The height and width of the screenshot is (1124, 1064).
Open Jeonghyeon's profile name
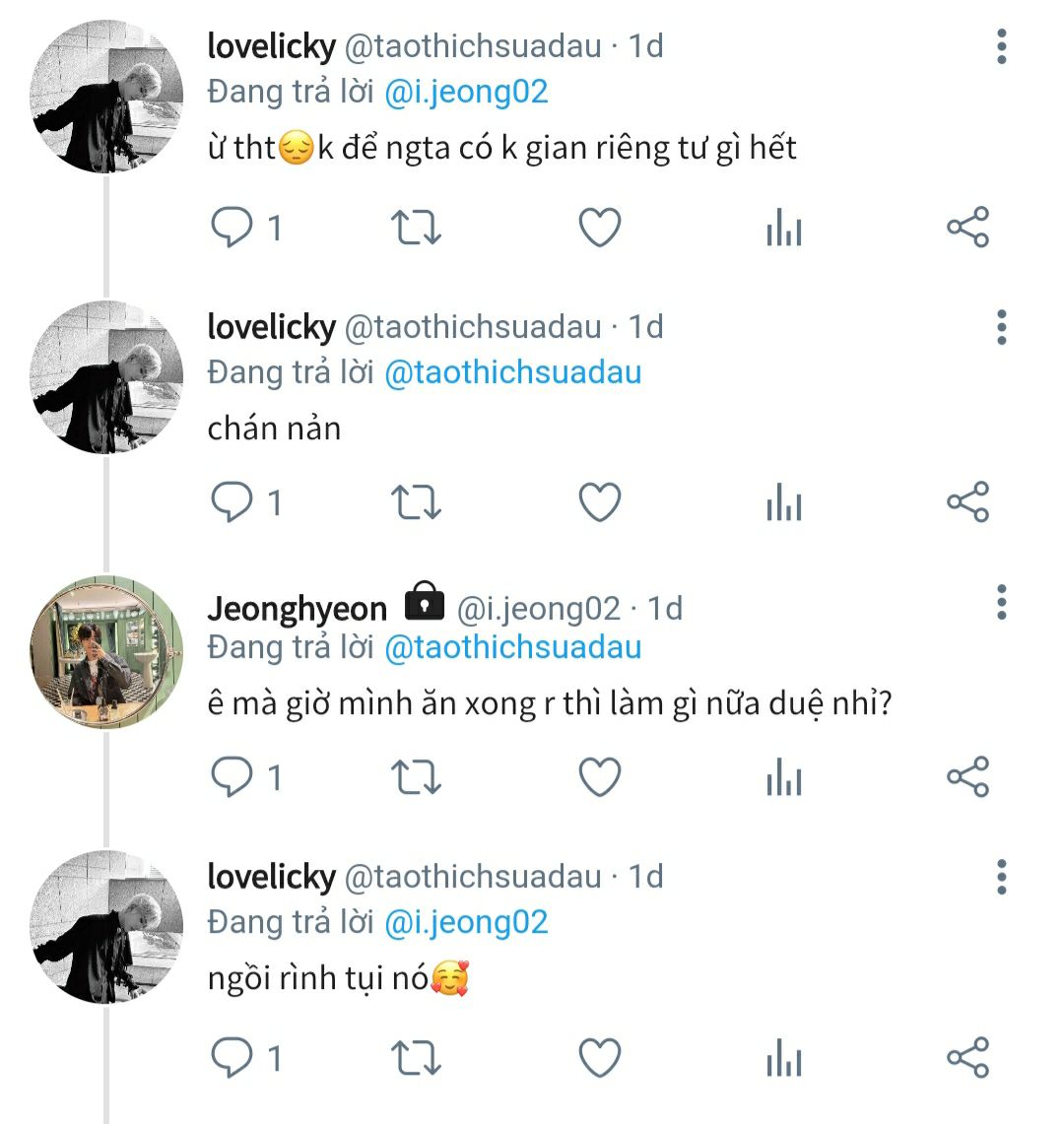pos(297,608)
